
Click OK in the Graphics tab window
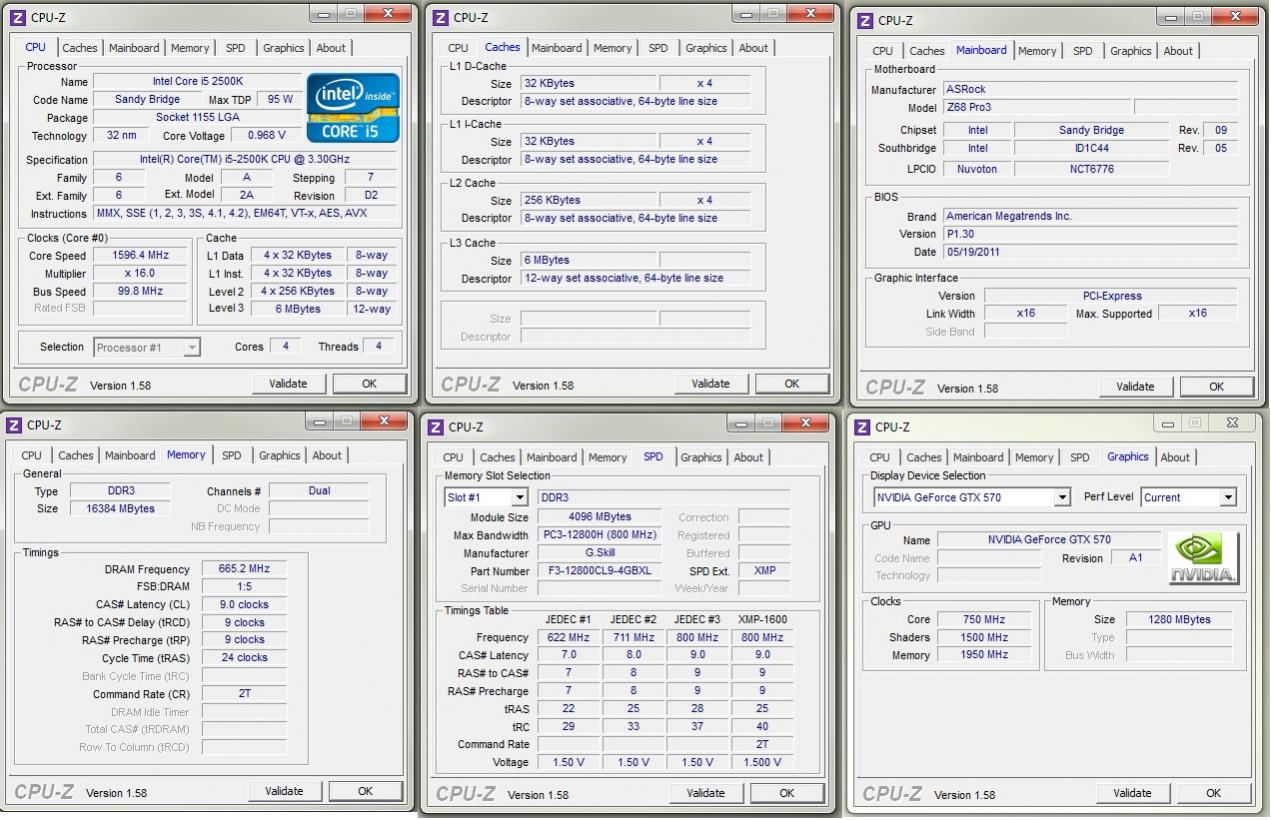pyautogui.click(x=1213, y=793)
